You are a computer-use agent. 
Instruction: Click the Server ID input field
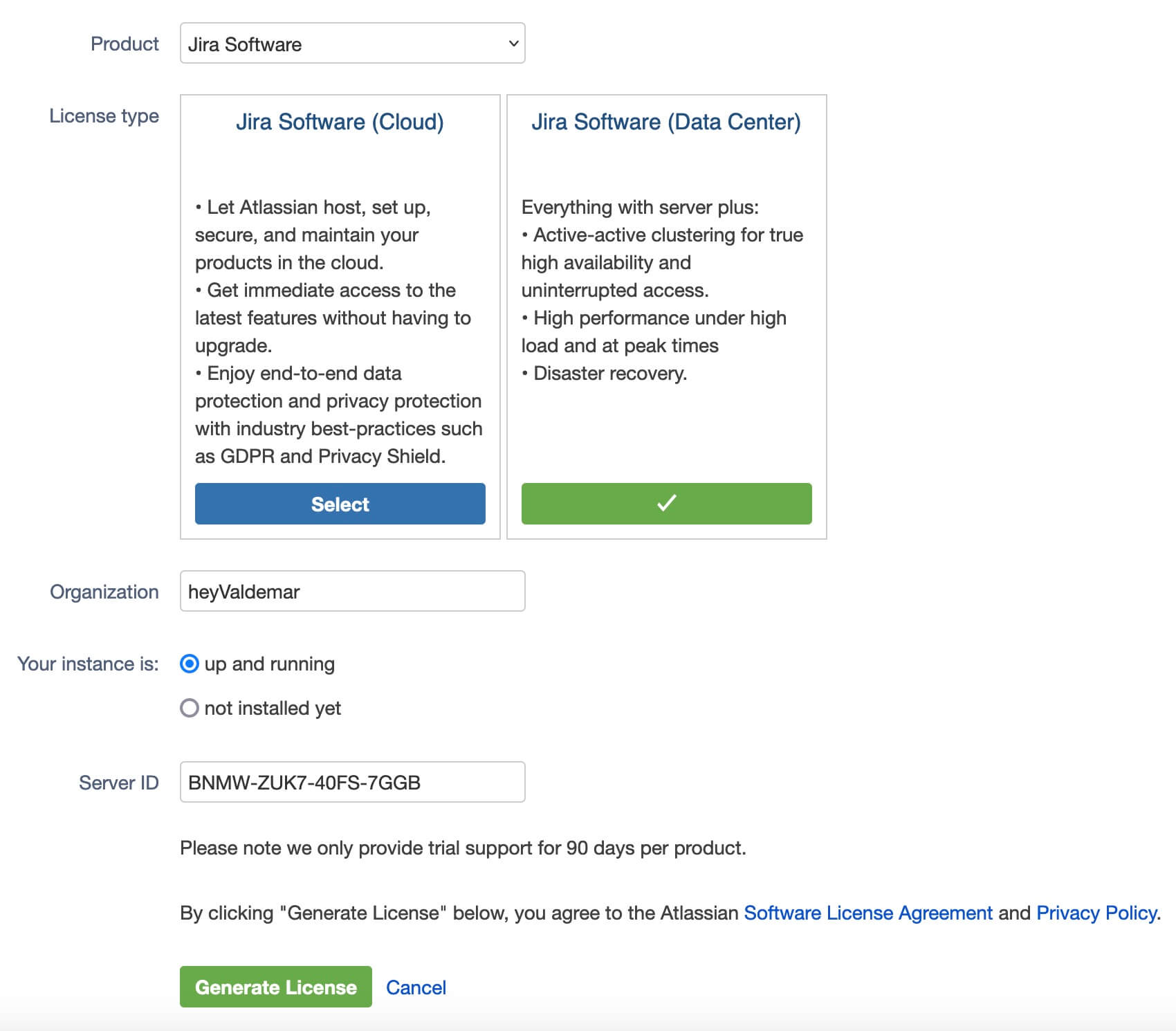352,782
